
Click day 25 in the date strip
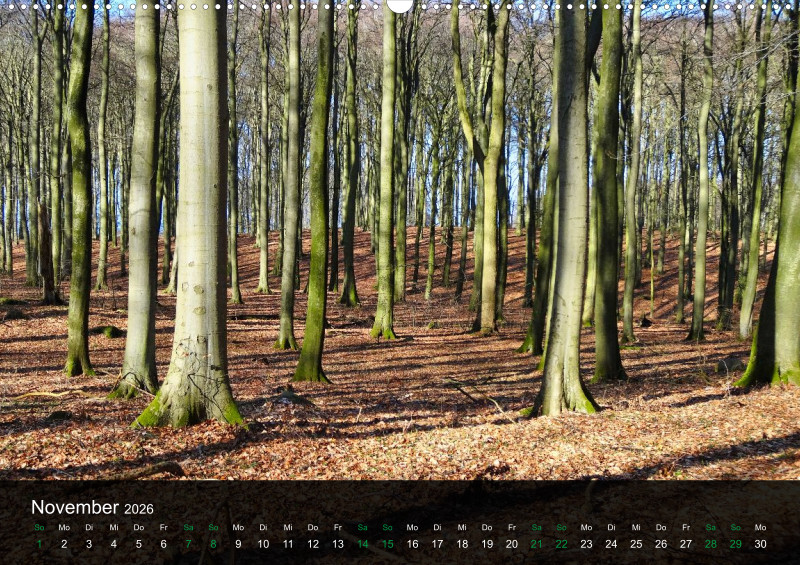(636, 544)
